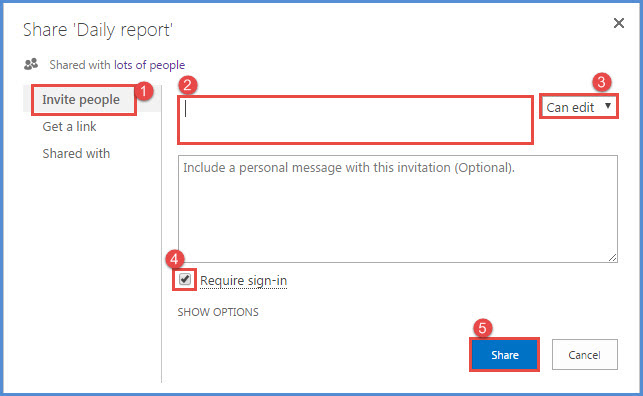The height and width of the screenshot is (396, 643).
Task: Close the Share dialog with the X
Action: tap(619, 23)
